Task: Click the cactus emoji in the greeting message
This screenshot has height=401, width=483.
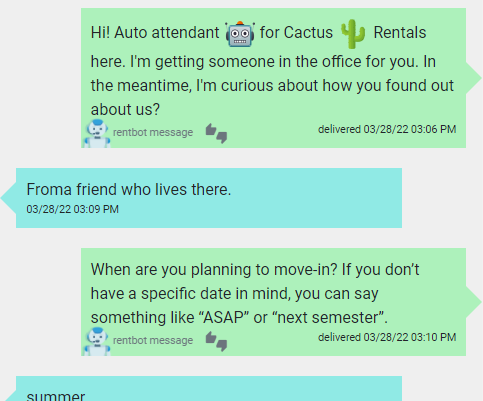Action: tap(353, 34)
